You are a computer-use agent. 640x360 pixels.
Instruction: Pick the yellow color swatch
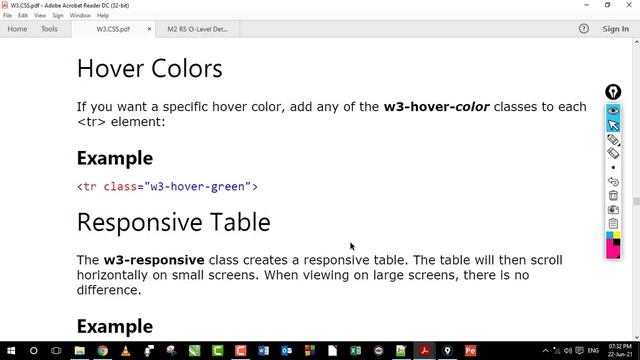click(x=617, y=235)
